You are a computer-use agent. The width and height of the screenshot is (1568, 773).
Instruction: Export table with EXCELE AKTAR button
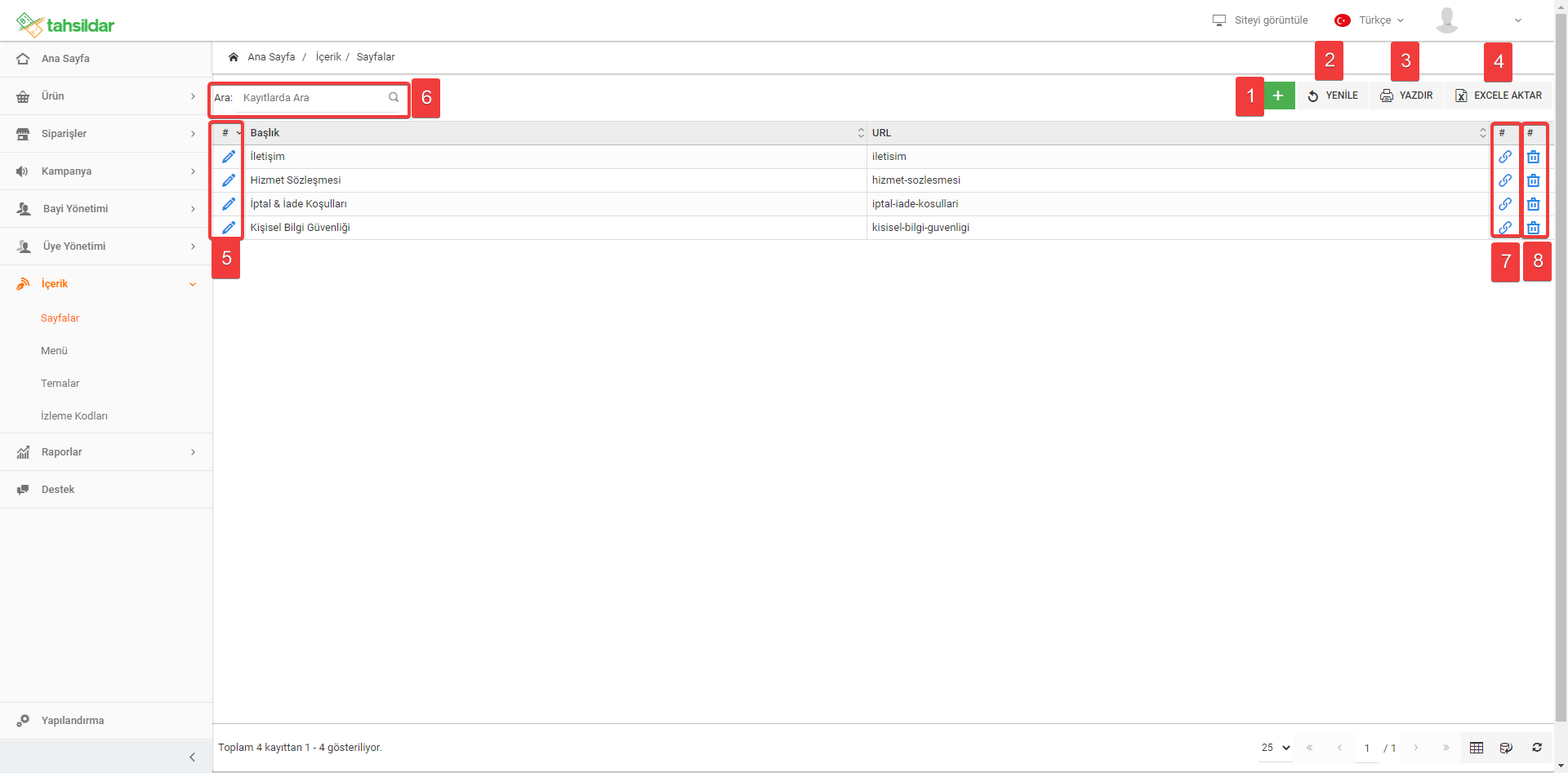click(1499, 96)
